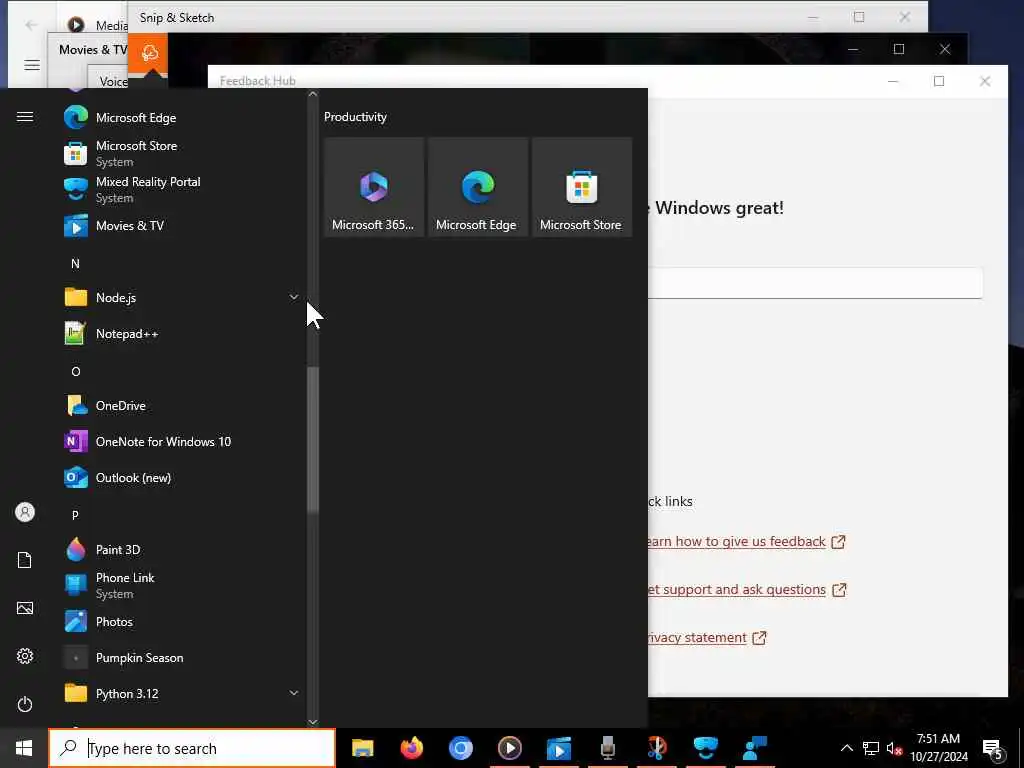Click the Microsoft 365 tile
The width and height of the screenshot is (1024, 768).
click(x=374, y=187)
